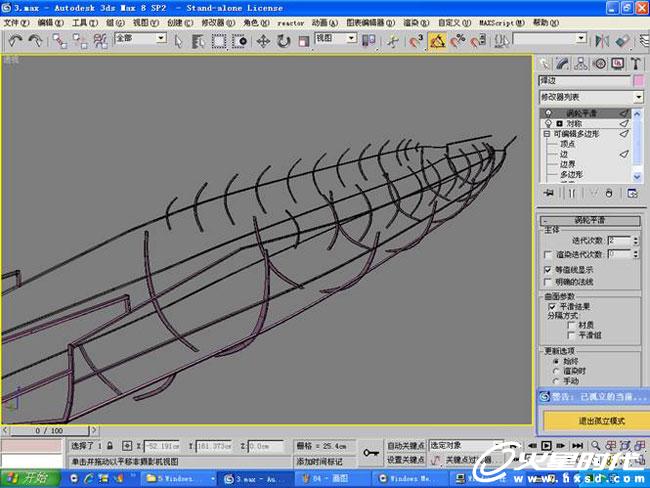The width and height of the screenshot is (650, 488).
Task: Click the Windows 开始 Start button
Action: (x=30, y=478)
